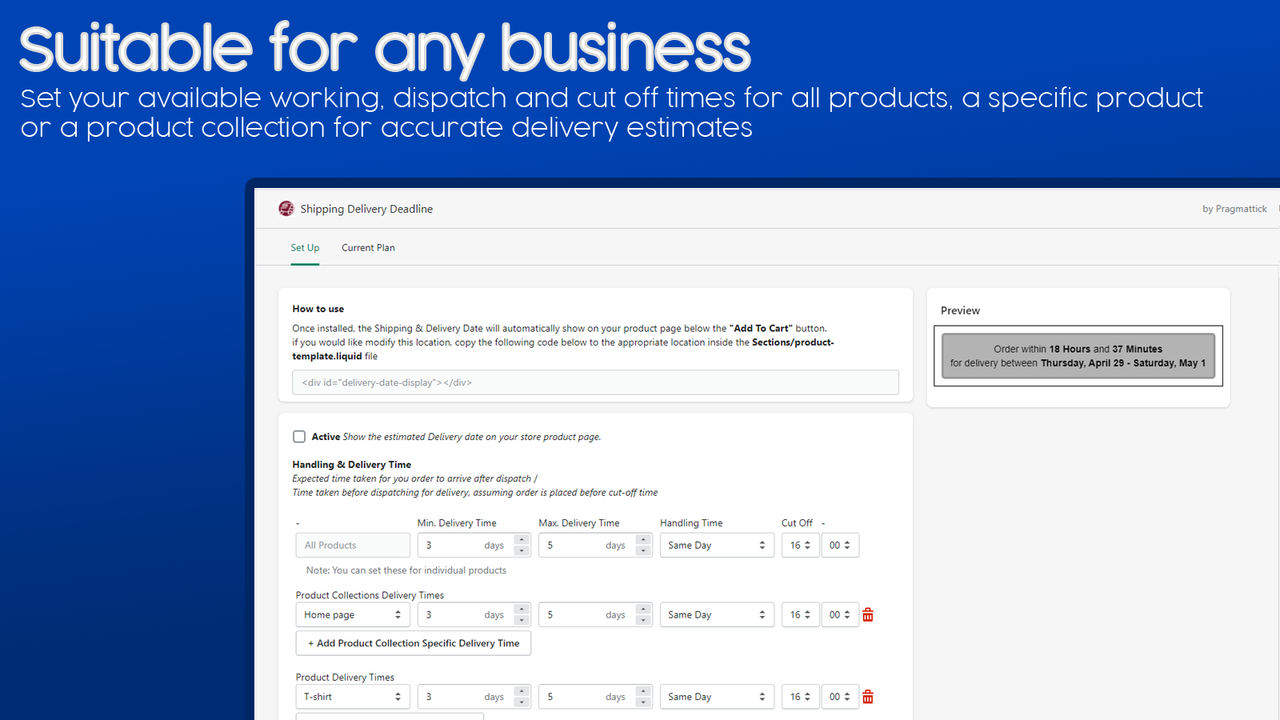Select the Set Up tab
Screen dimensions: 1280x720
[x=305, y=247]
